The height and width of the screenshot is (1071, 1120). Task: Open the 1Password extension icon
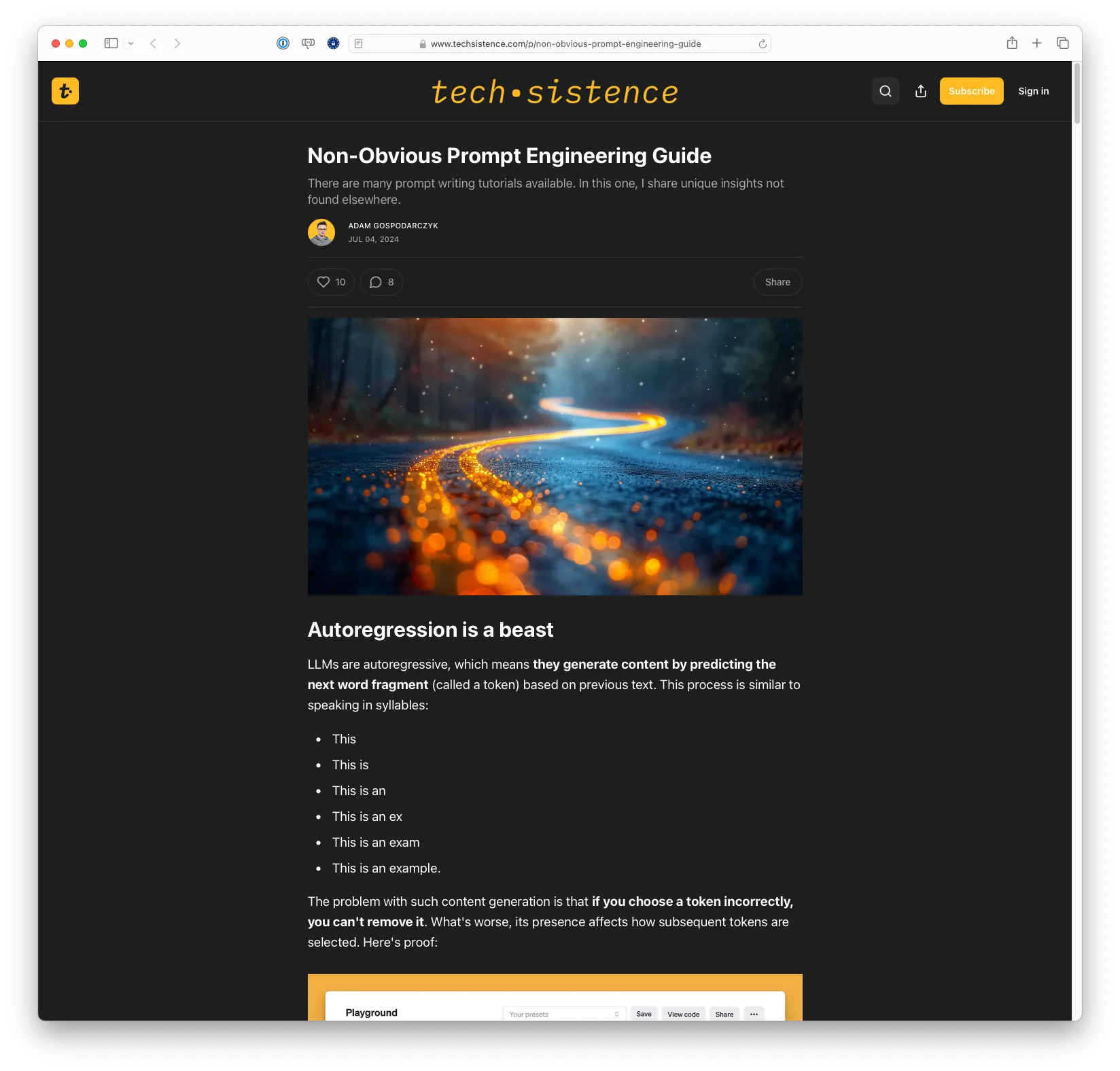283,43
